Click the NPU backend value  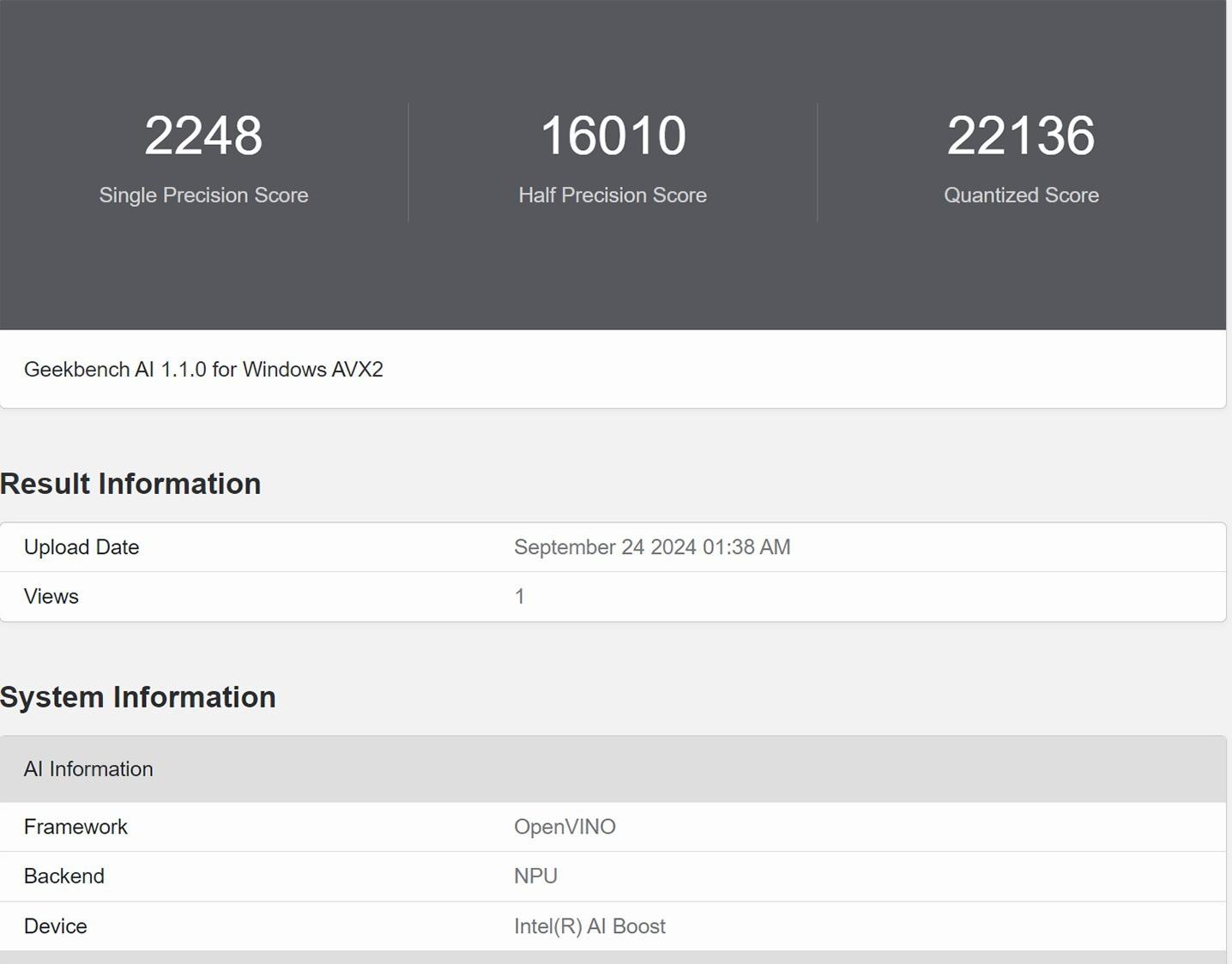point(535,877)
